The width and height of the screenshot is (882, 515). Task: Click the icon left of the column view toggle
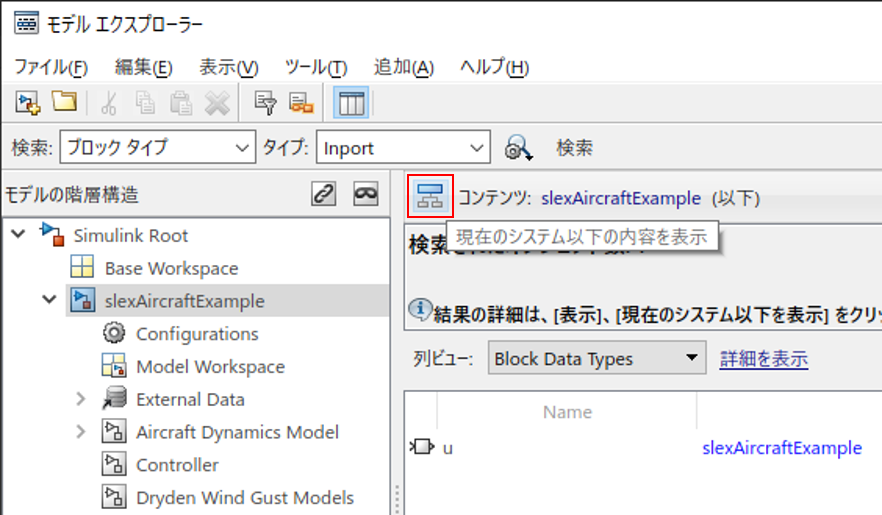tap(301, 103)
